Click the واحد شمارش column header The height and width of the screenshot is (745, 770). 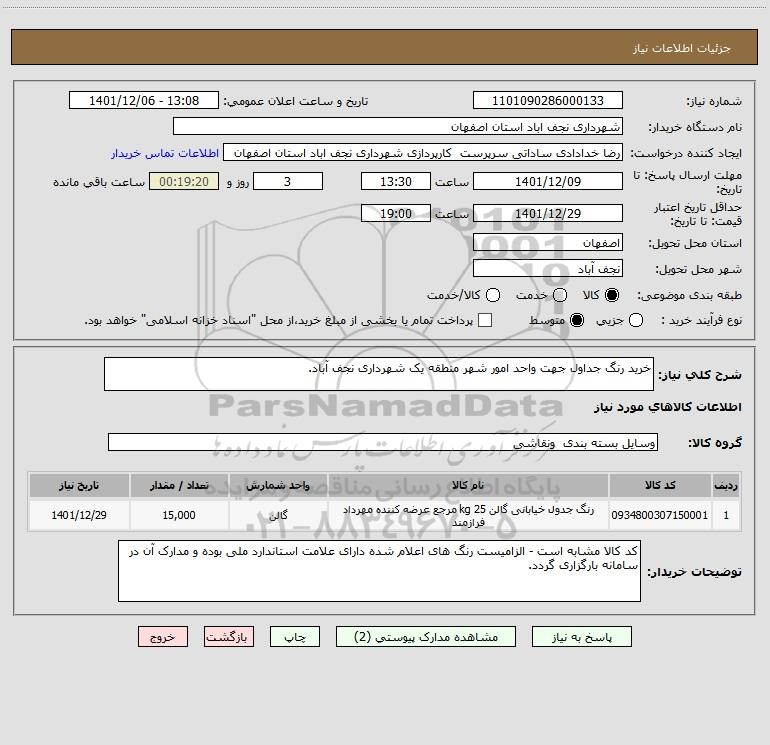pos(278,485)
